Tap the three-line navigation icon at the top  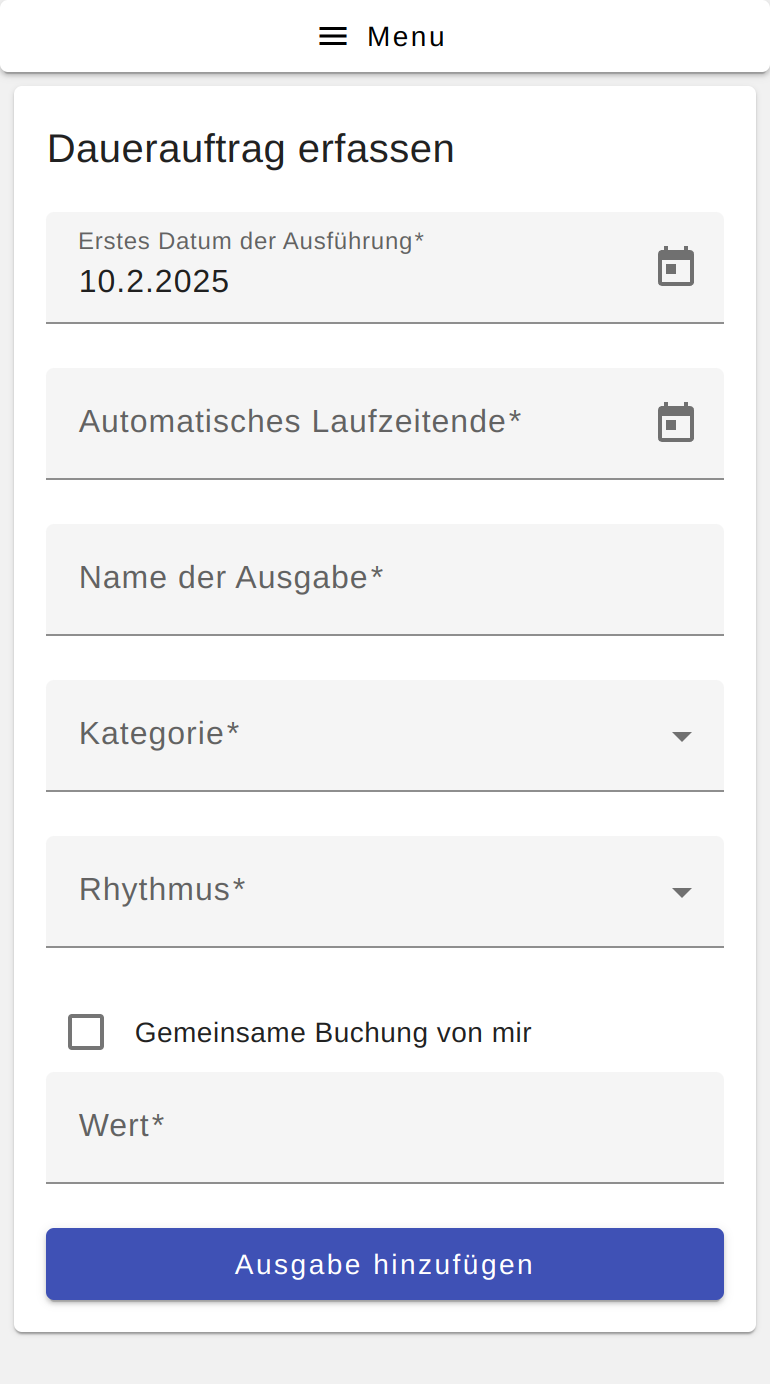click(x=332, y=36)
